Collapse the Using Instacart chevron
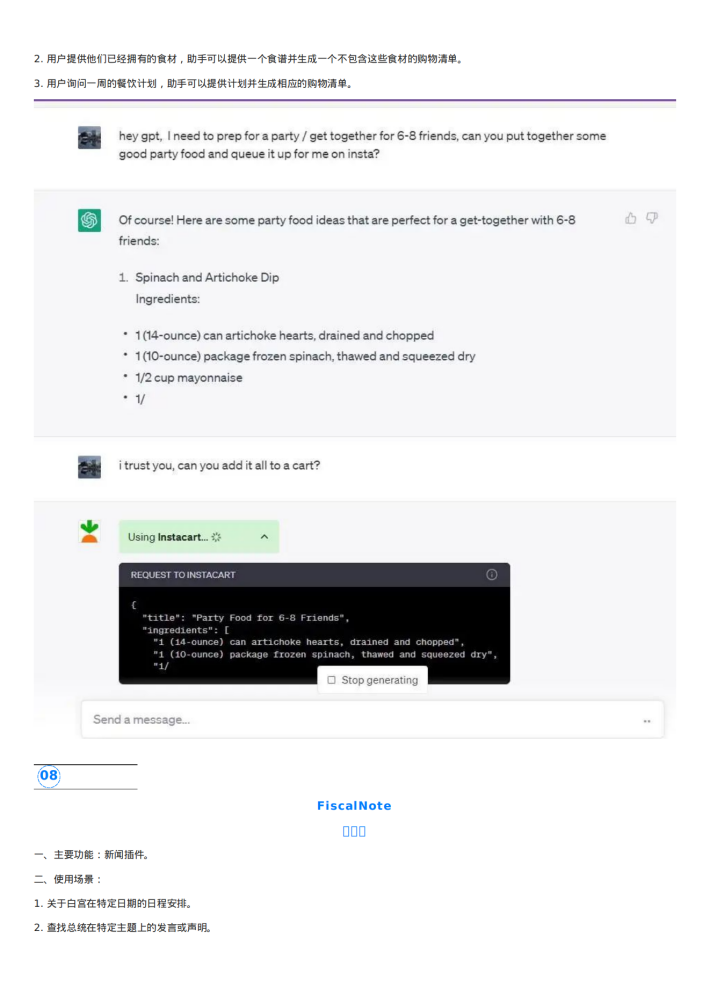Screen dimensions: 710x1004 (x=264, y=537)
